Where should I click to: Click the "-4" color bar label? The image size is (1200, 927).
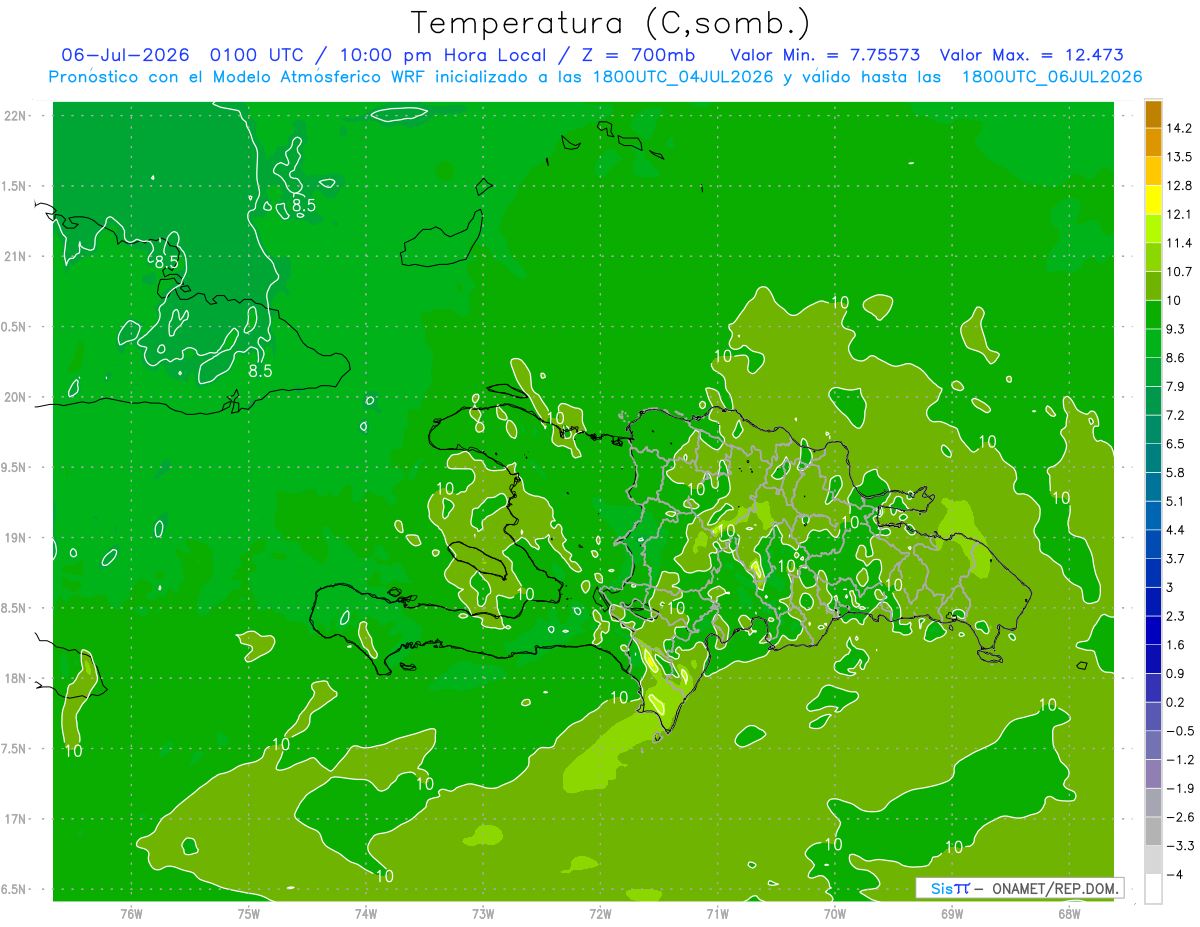pyautogui.click(x=1175, y=874)
